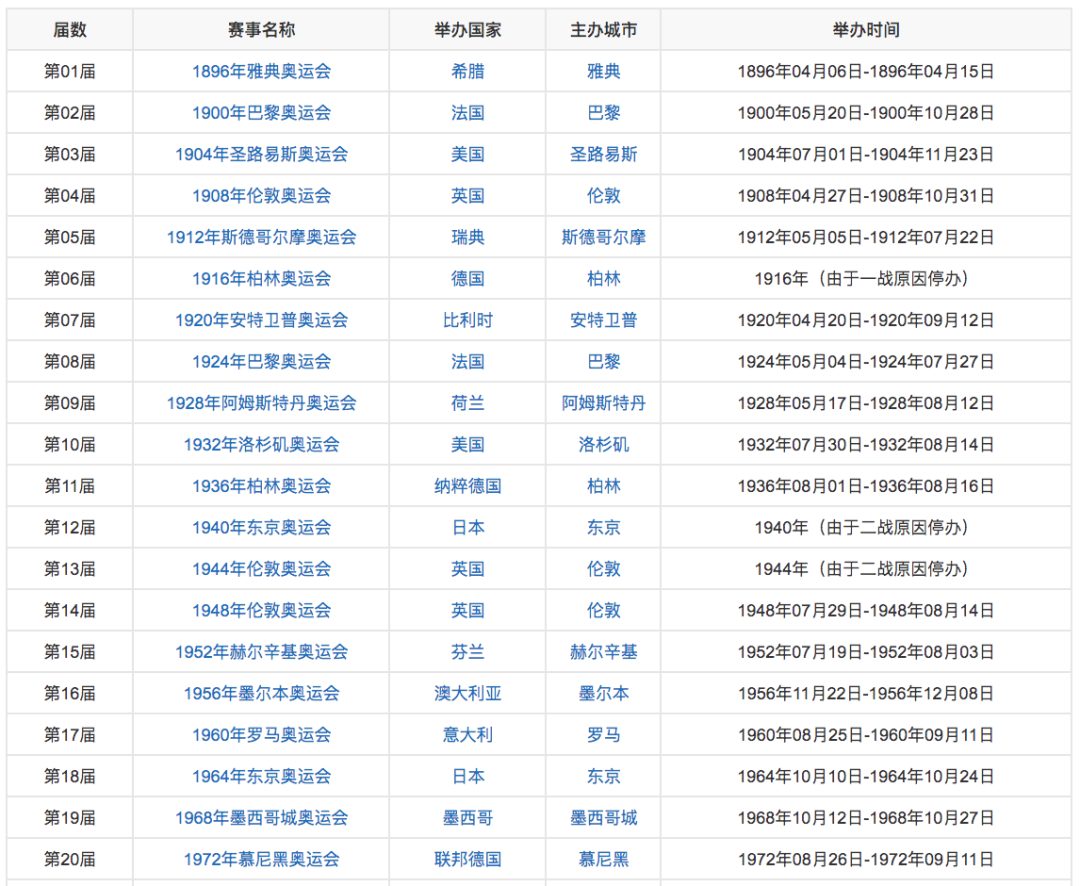The image size is (1080, 886).
Task: Click the country link 墨西哥
Action: point(468,818)
